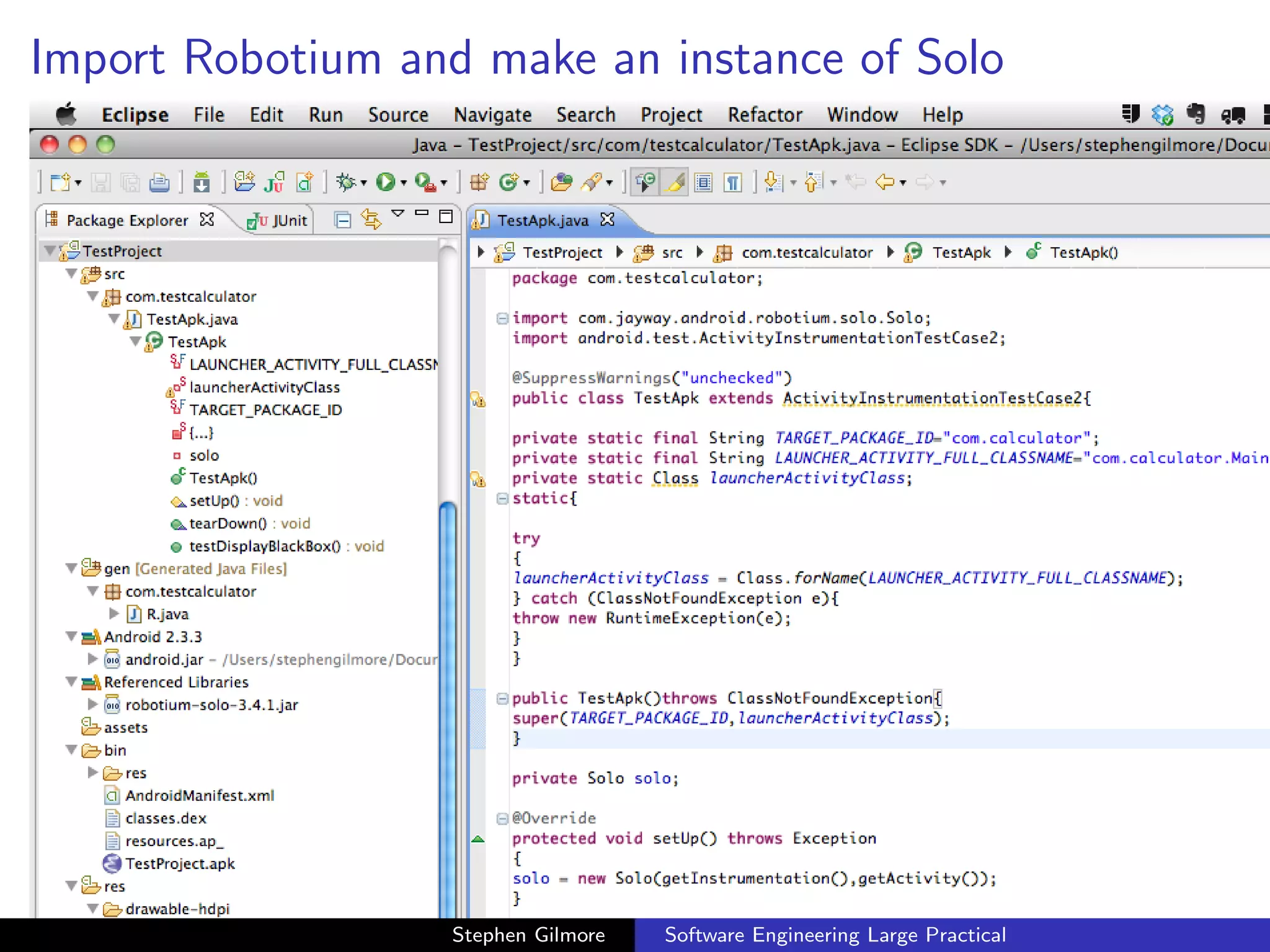This screenshot has height=952, width=1270.
Task: Toggle Show Whitespace Characters pilcrow icon
Action: 733,182
